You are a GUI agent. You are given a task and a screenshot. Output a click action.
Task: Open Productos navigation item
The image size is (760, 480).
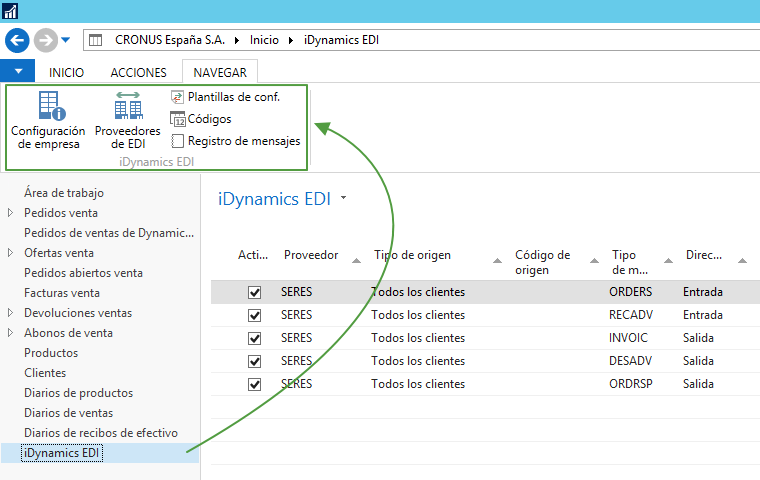(x=51, y=352)
